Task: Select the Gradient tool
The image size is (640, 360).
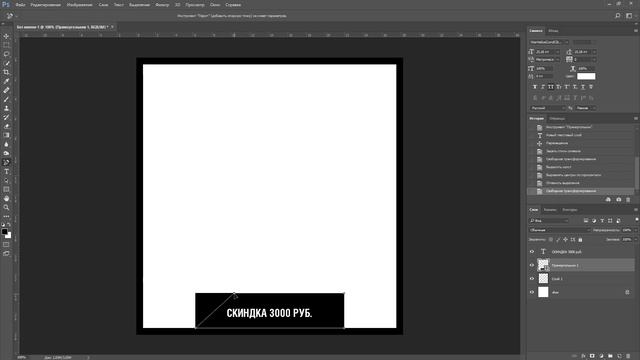Action: [6, 135]
